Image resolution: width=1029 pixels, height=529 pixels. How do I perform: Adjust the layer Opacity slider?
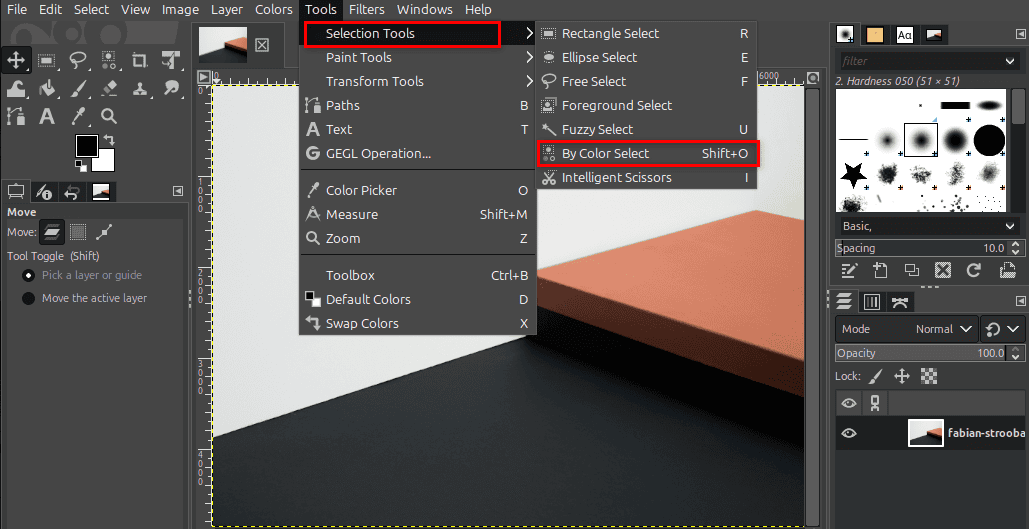tap(921, 353)
